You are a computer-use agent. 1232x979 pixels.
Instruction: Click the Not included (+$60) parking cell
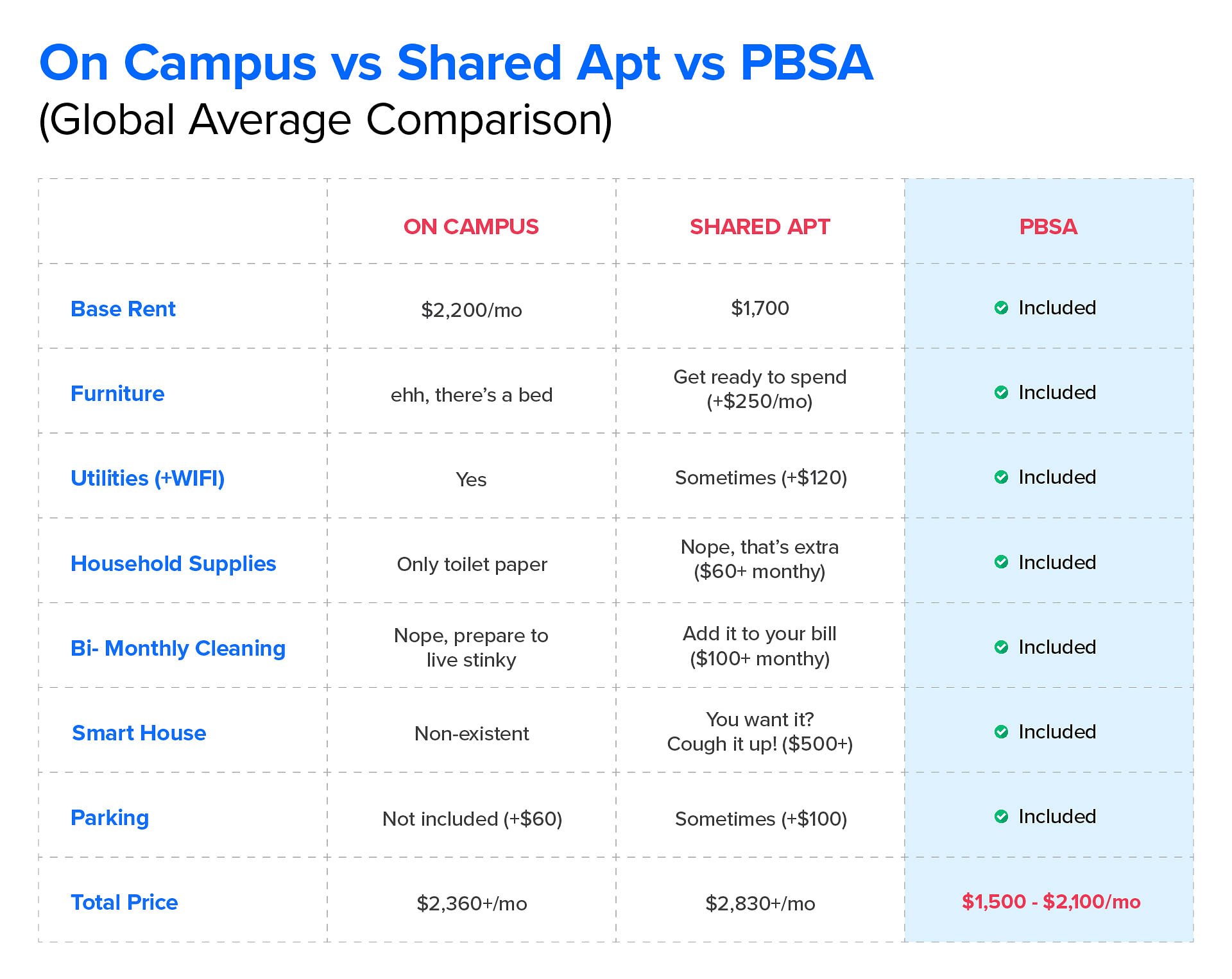(472, 819)
